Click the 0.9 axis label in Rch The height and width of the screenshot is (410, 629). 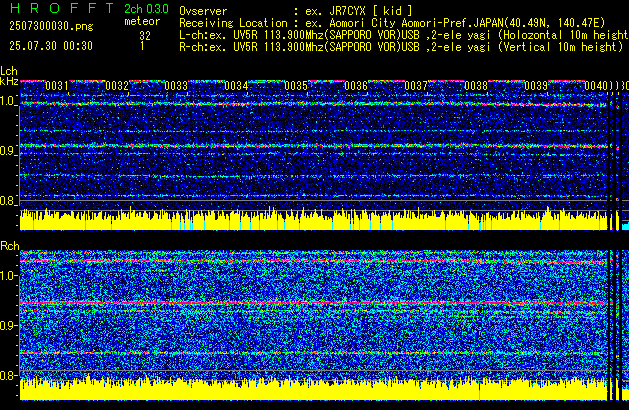[x=8, y=325]
